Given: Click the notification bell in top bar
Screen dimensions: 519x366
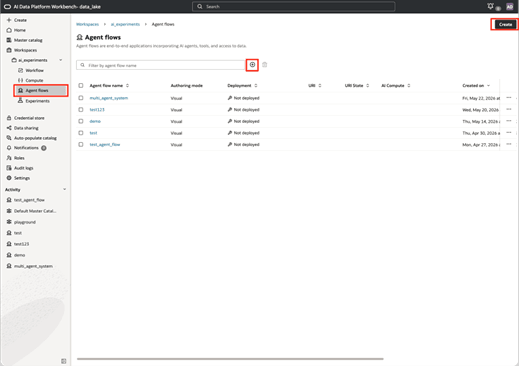Looking at the screenshot, I should point(490,6).
